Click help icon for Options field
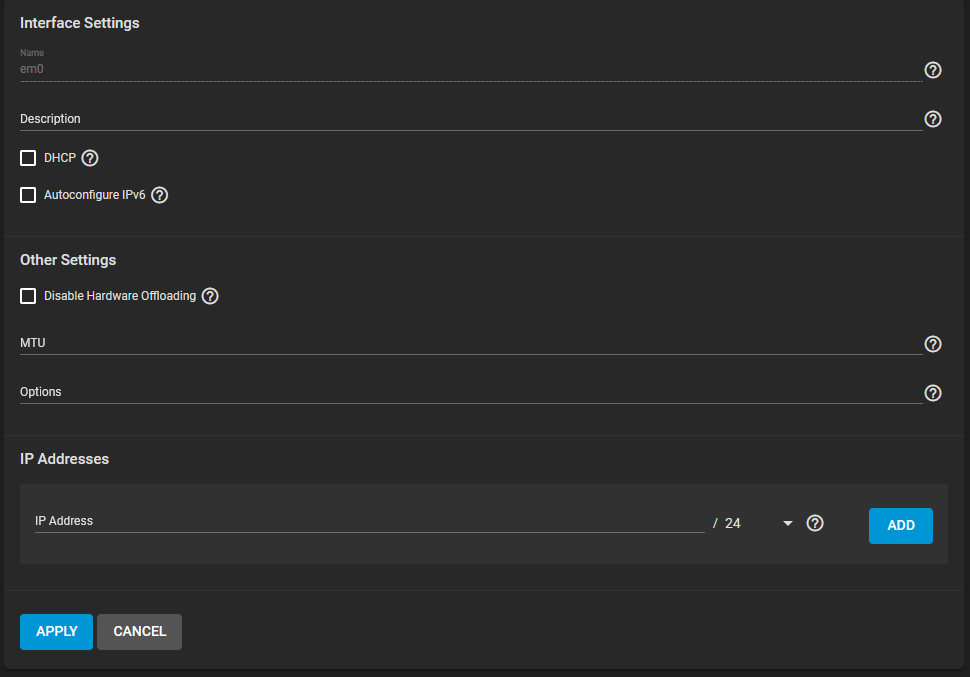Viewport: 970px width, 677px height. 932,393
